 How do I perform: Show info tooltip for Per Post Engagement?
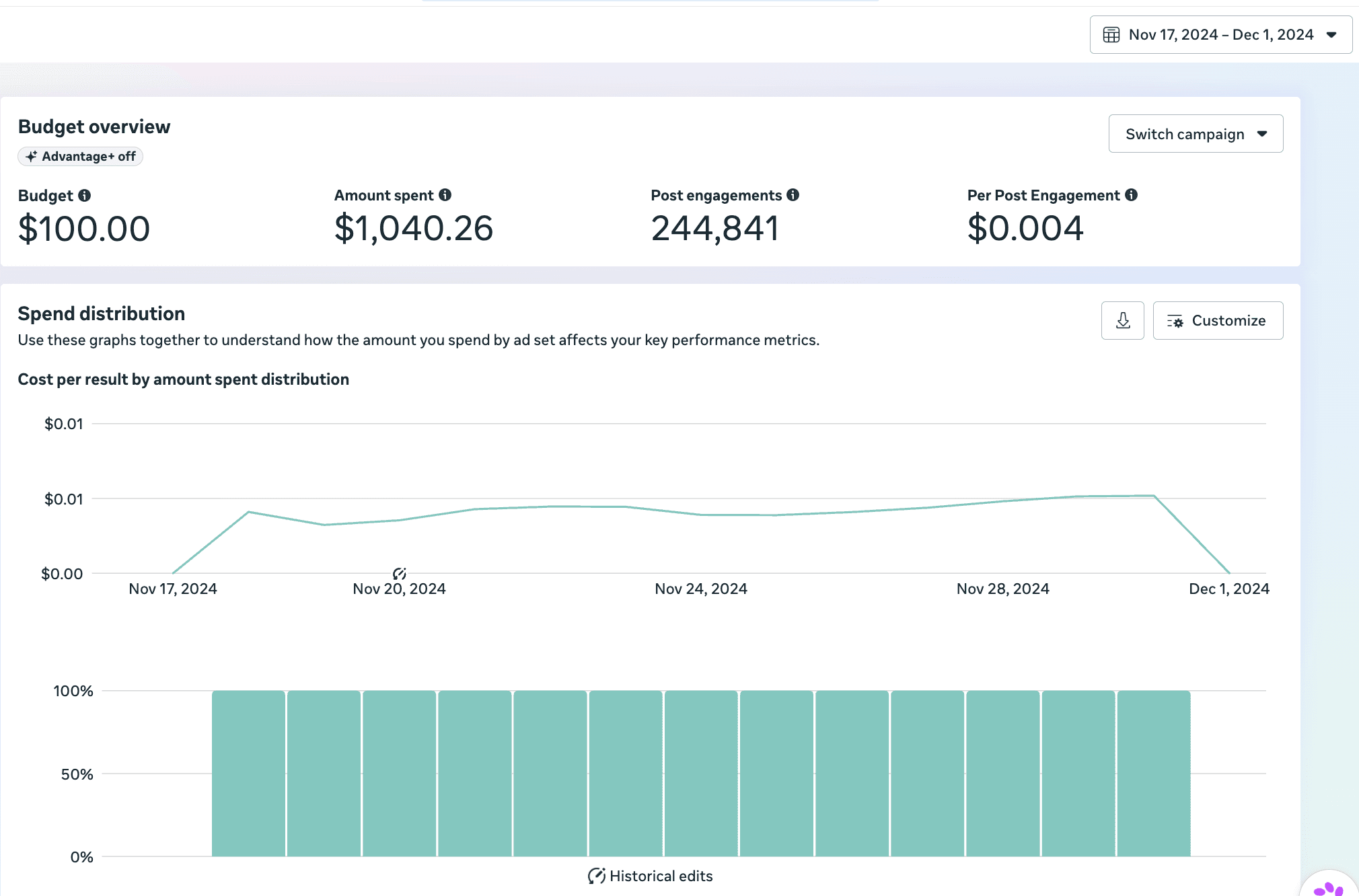coord(1132,195)
